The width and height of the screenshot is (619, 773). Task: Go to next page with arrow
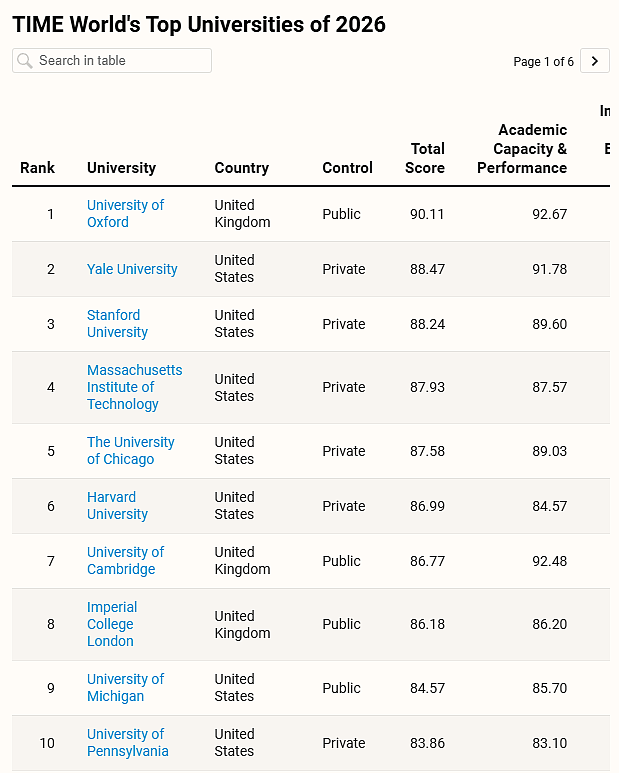(594, 61)
